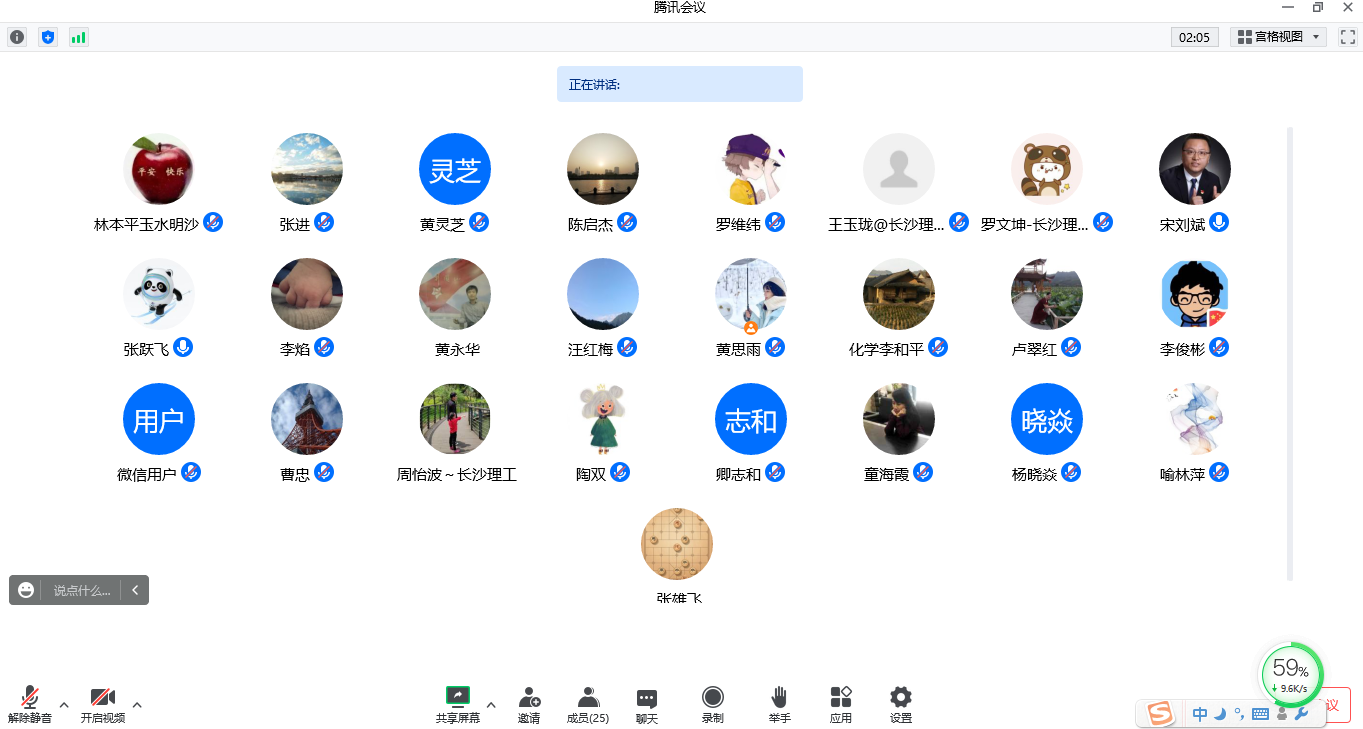Type in the 说点什么... chat input
The height and width of the screenshot is (729, 1363).
pos(81,590)
